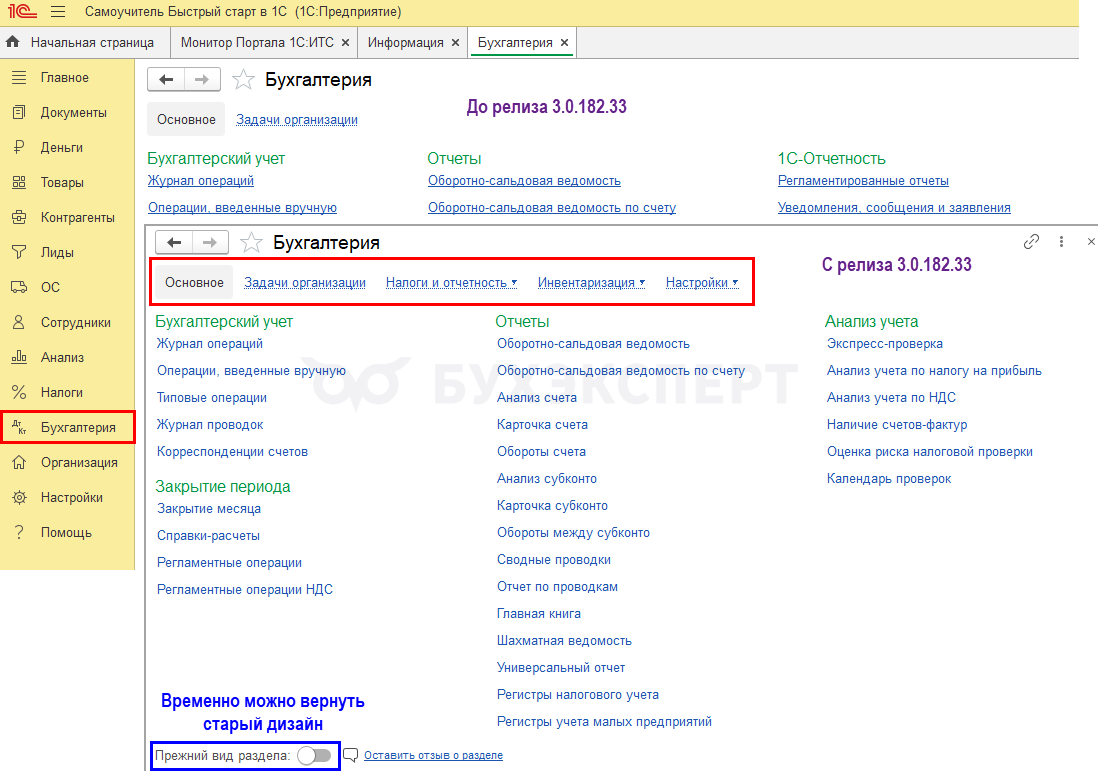The height and width of the screenshot is (771, 1098).
Task: Click the speech bubble feedback icon
Action: [x=351, y=755]
